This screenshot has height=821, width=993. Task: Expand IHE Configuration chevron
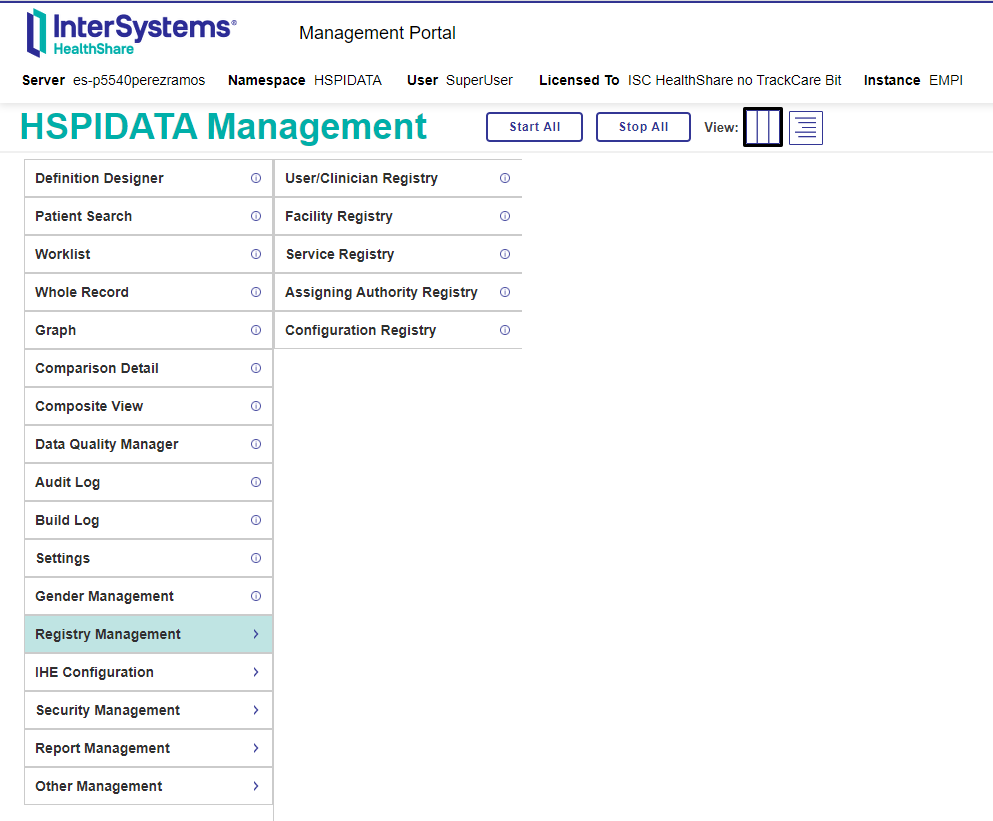coord(256,672)
